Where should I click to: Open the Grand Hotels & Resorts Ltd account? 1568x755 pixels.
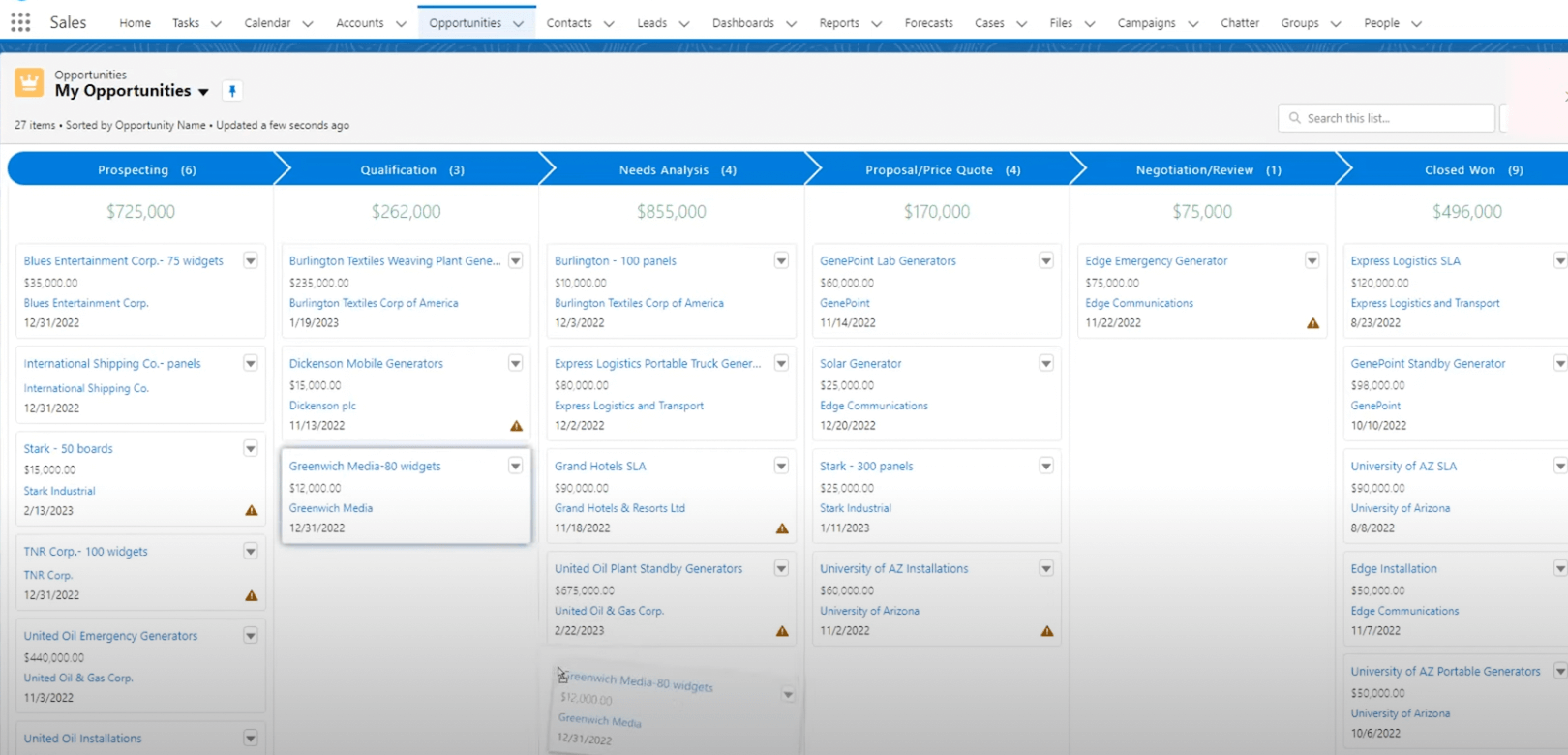tap(619, 508)
